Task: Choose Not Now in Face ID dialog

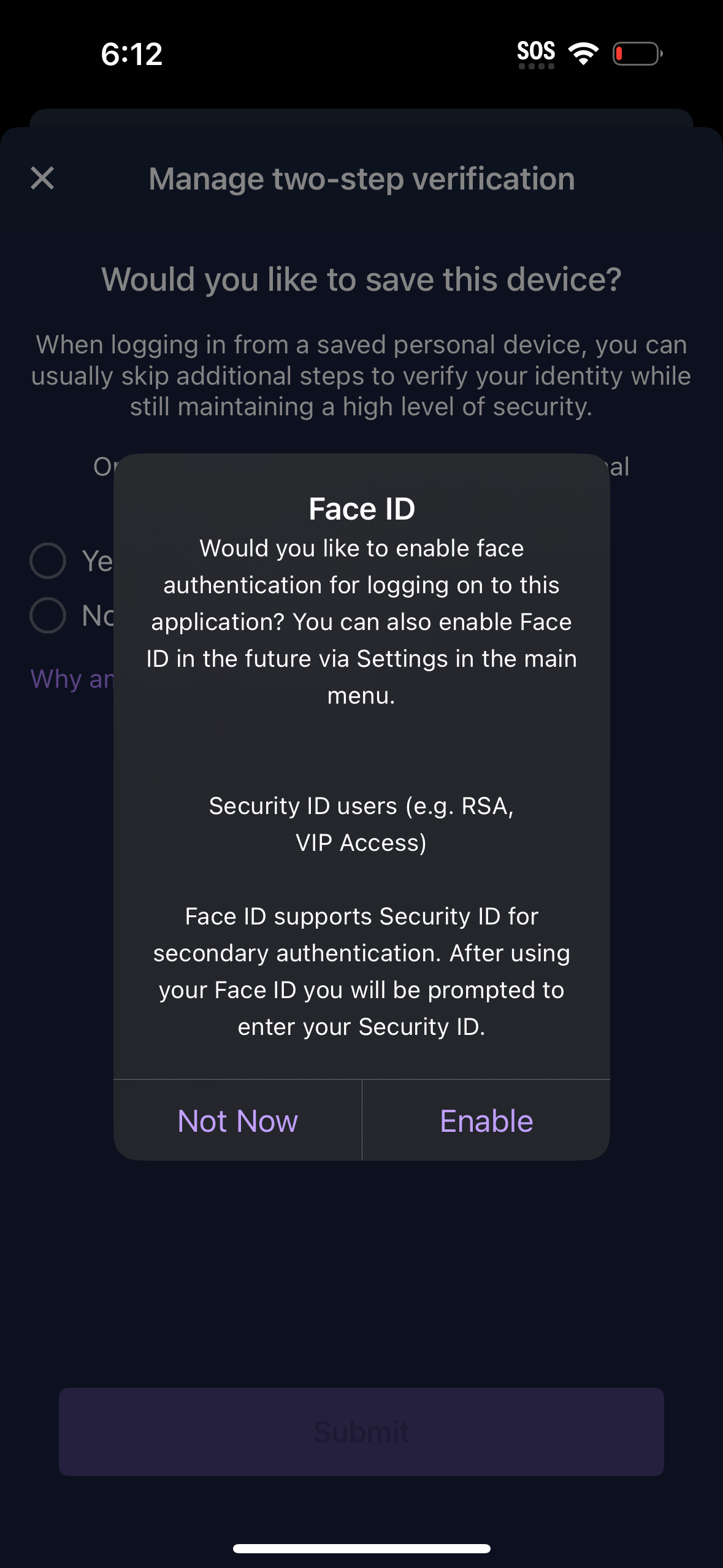Action: pyautogui.click(x=238, y=1121)
